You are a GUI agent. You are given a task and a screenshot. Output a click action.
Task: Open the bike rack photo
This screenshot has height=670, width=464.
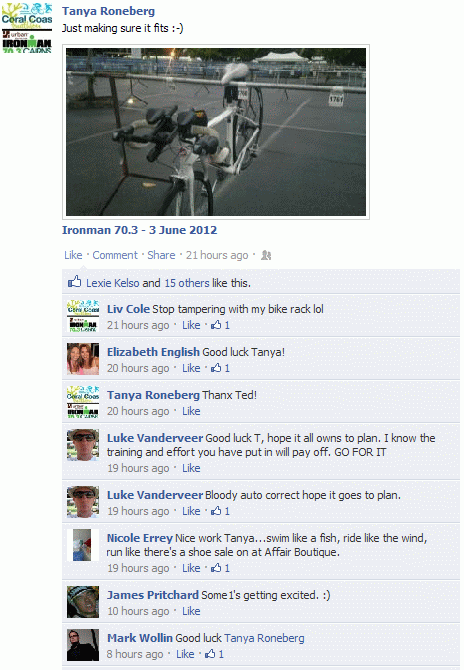(x=216, y=132)
